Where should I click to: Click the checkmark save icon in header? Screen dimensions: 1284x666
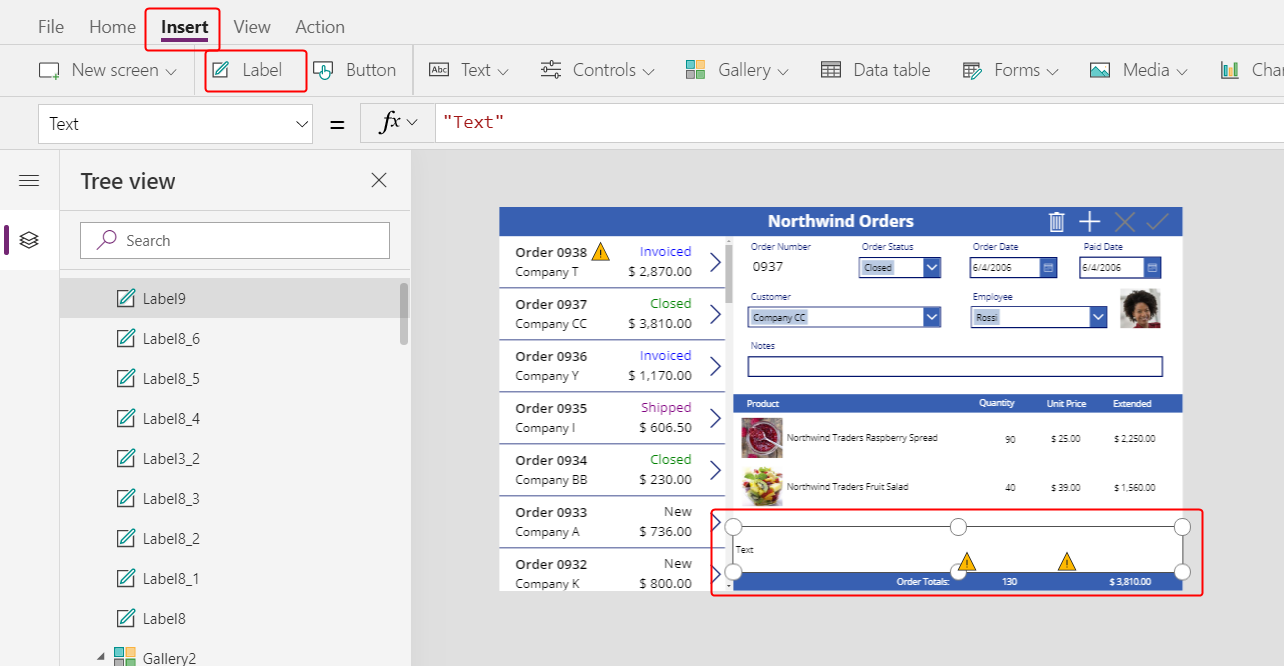tap(1157, 222)
